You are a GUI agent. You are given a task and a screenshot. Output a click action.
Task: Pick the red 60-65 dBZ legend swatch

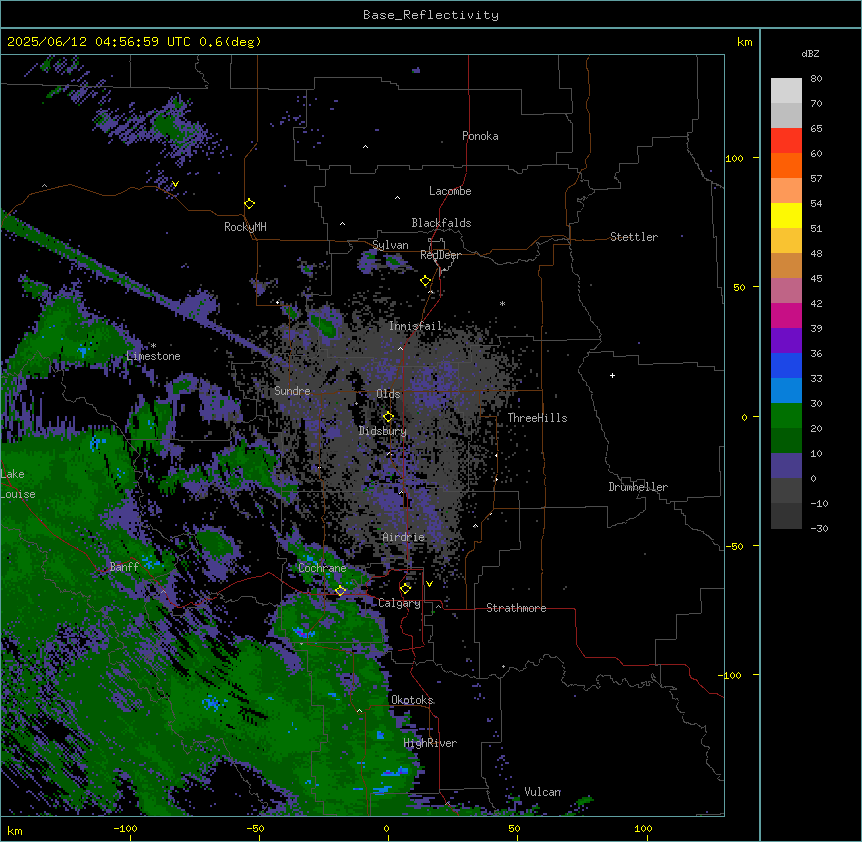(x=786, y=140)
